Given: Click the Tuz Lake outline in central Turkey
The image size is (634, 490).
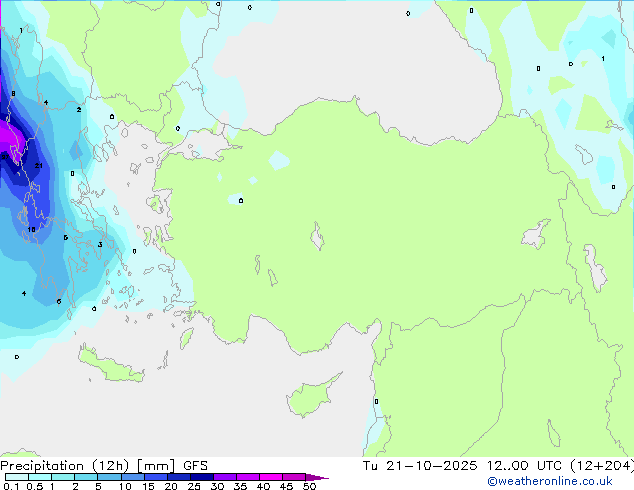Looking at the screenshot, I should point(317,238).
